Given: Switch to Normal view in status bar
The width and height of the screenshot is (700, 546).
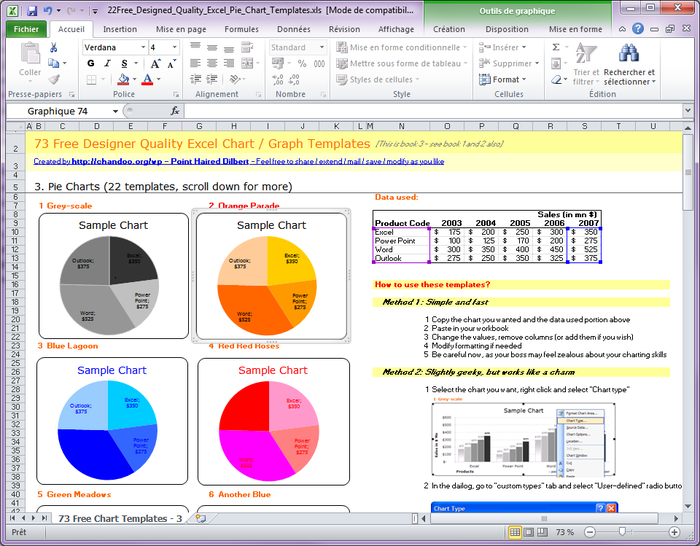Looking at the screenshot, I should click(515, 532).
